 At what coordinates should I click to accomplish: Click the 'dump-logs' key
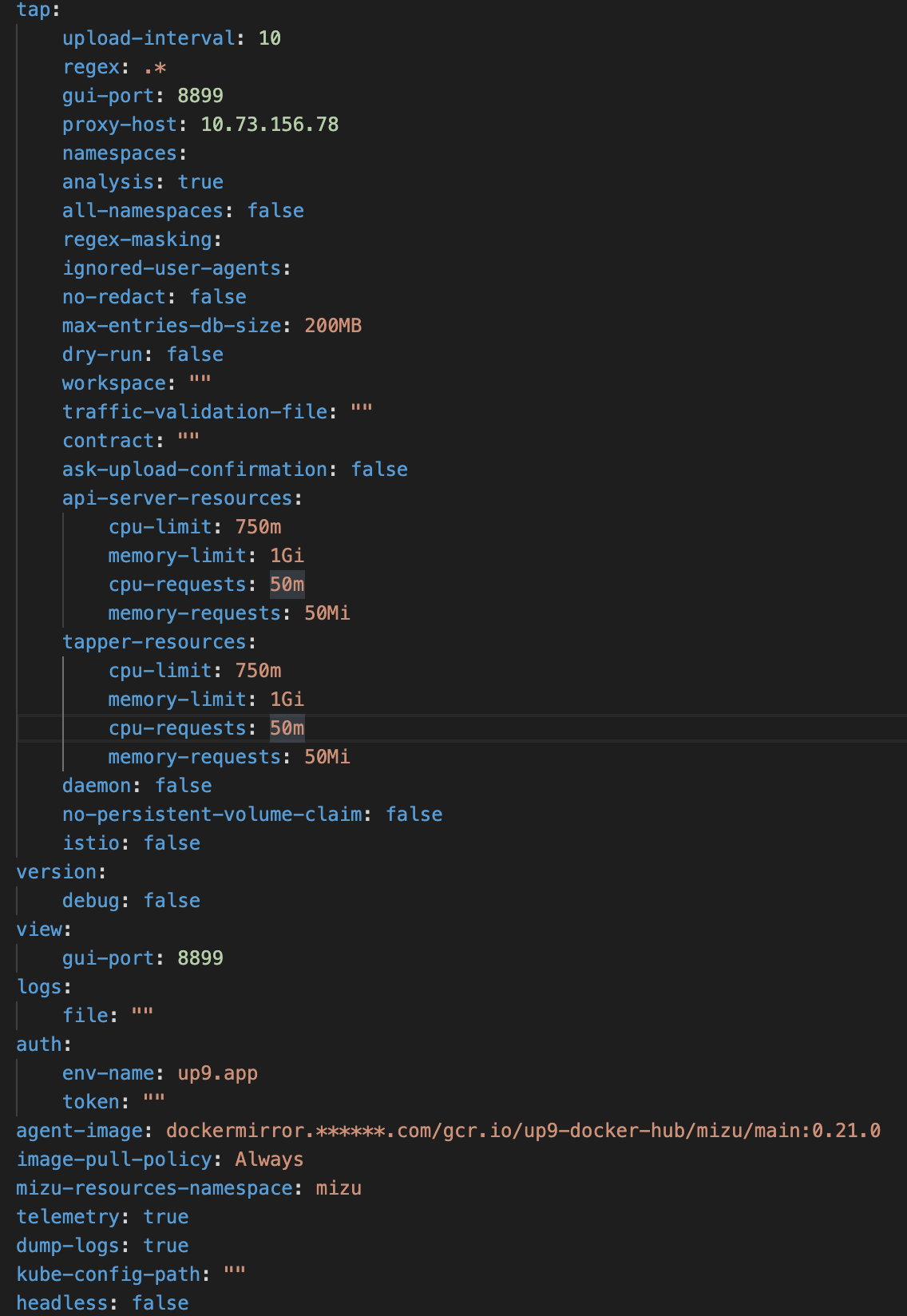[x=69, y=1246]
